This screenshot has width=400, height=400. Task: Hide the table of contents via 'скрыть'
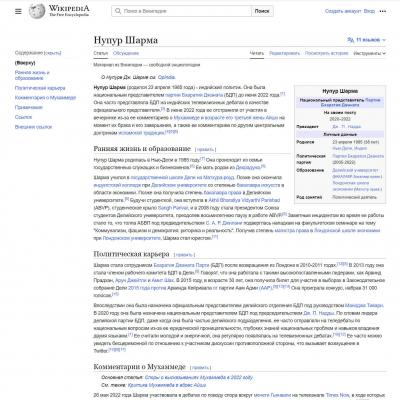[x=53, y=53]
